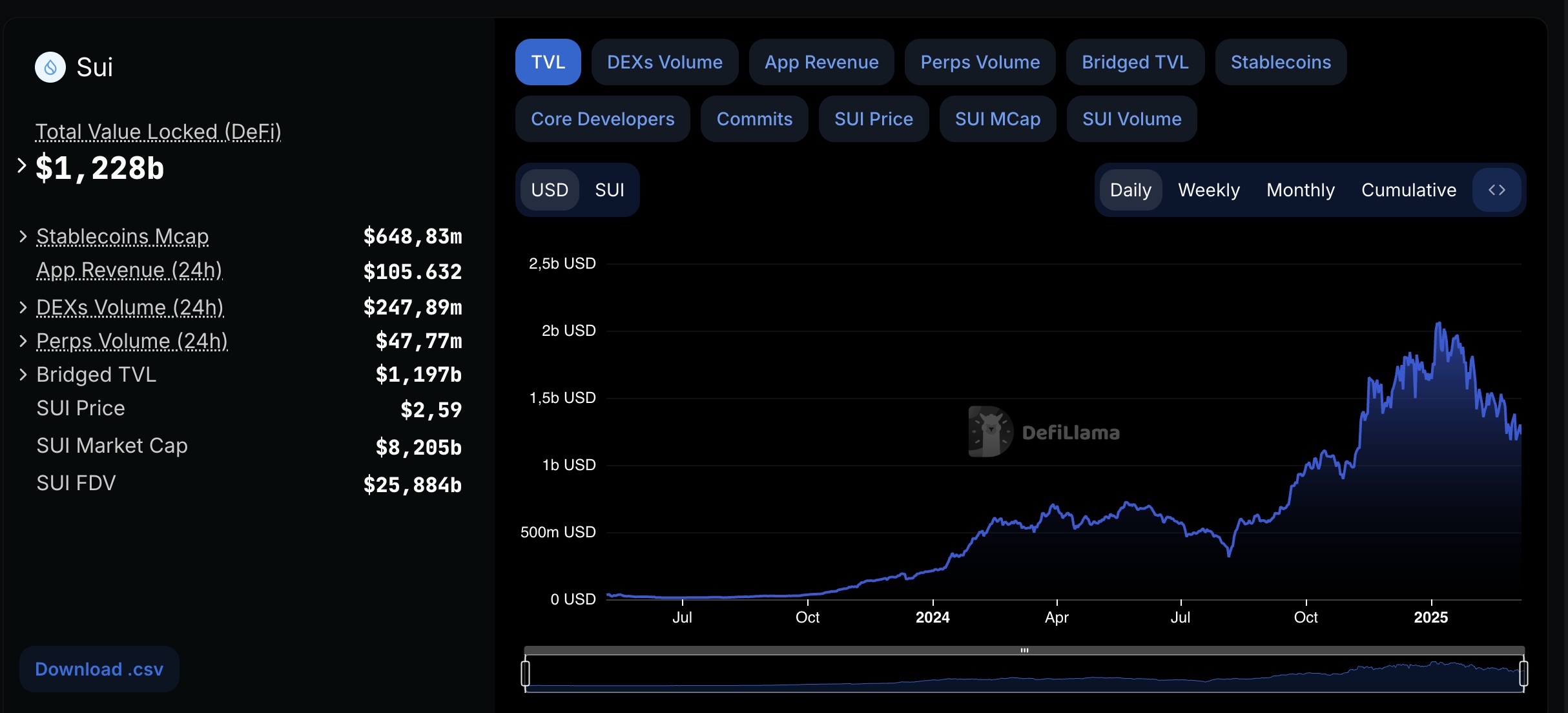Click the range selector top drag bar
The width and height of the screenshot is (1568, 713).
point(1024,650)
